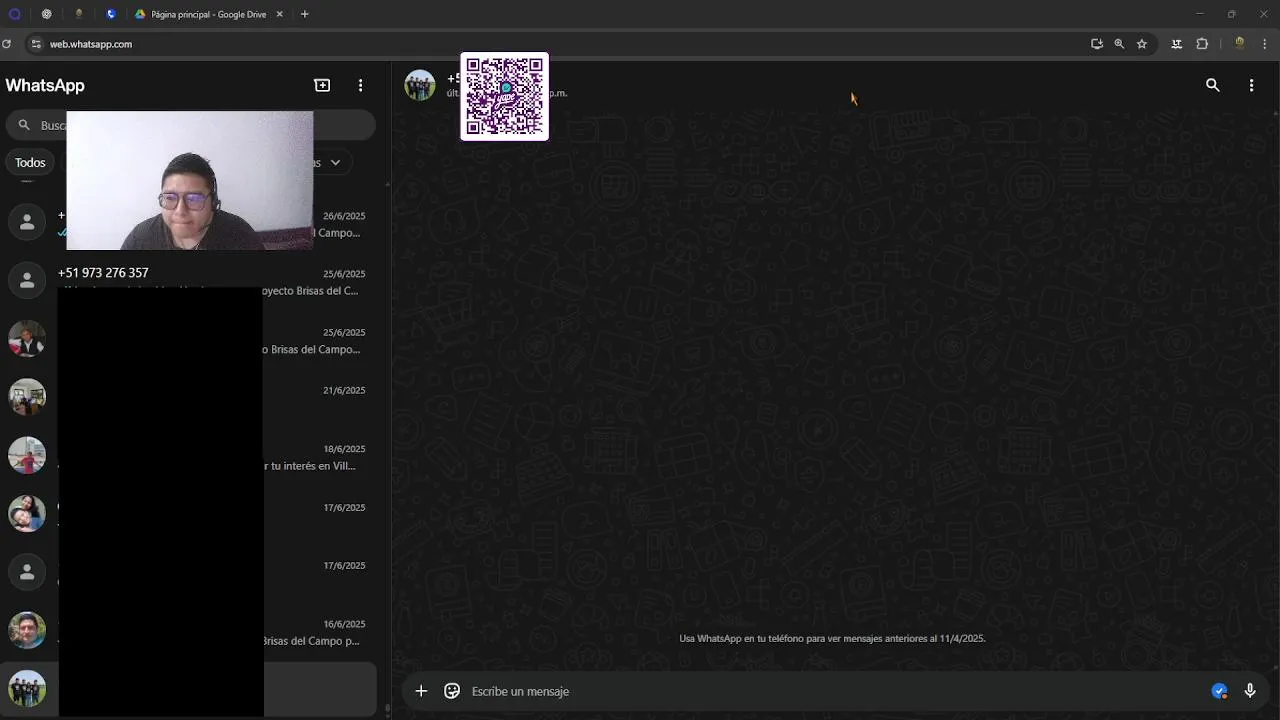The width and height of the screenshot is (1280, 720).
Task: Click the avatar of the selected bottom chat
Action: pos(27,688)
